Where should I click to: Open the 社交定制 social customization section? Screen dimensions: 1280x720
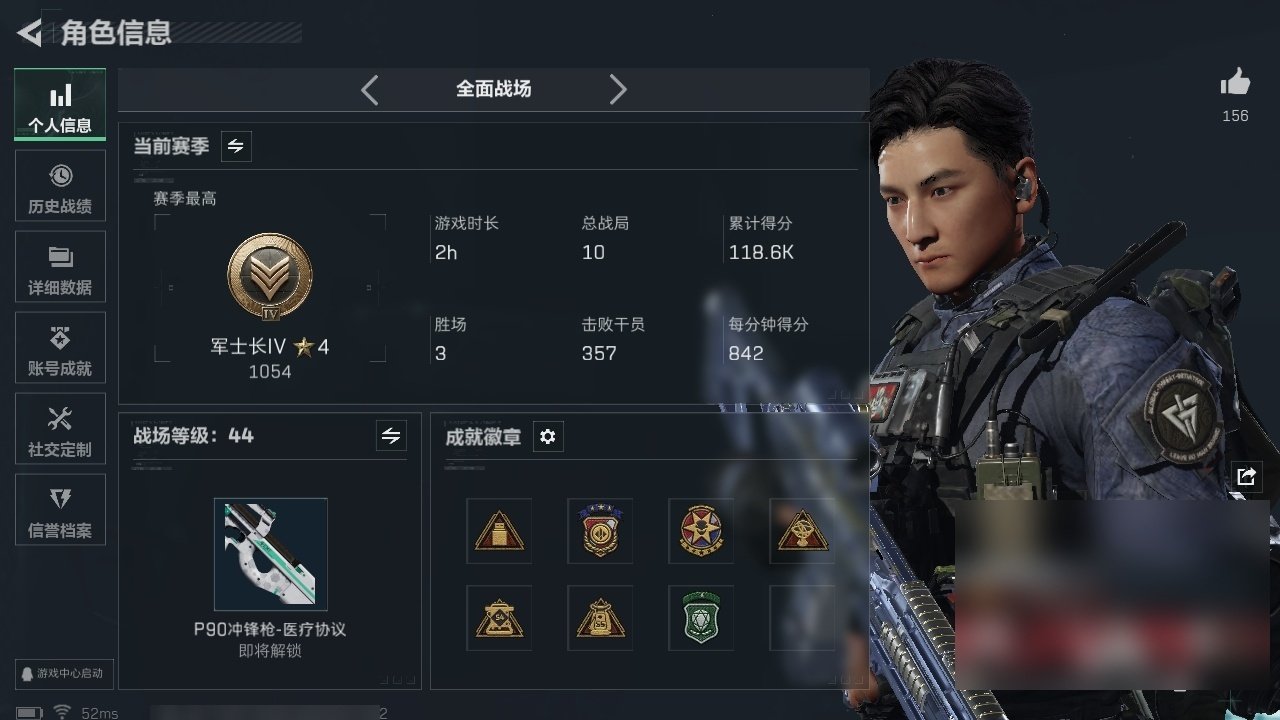point(60,433)
